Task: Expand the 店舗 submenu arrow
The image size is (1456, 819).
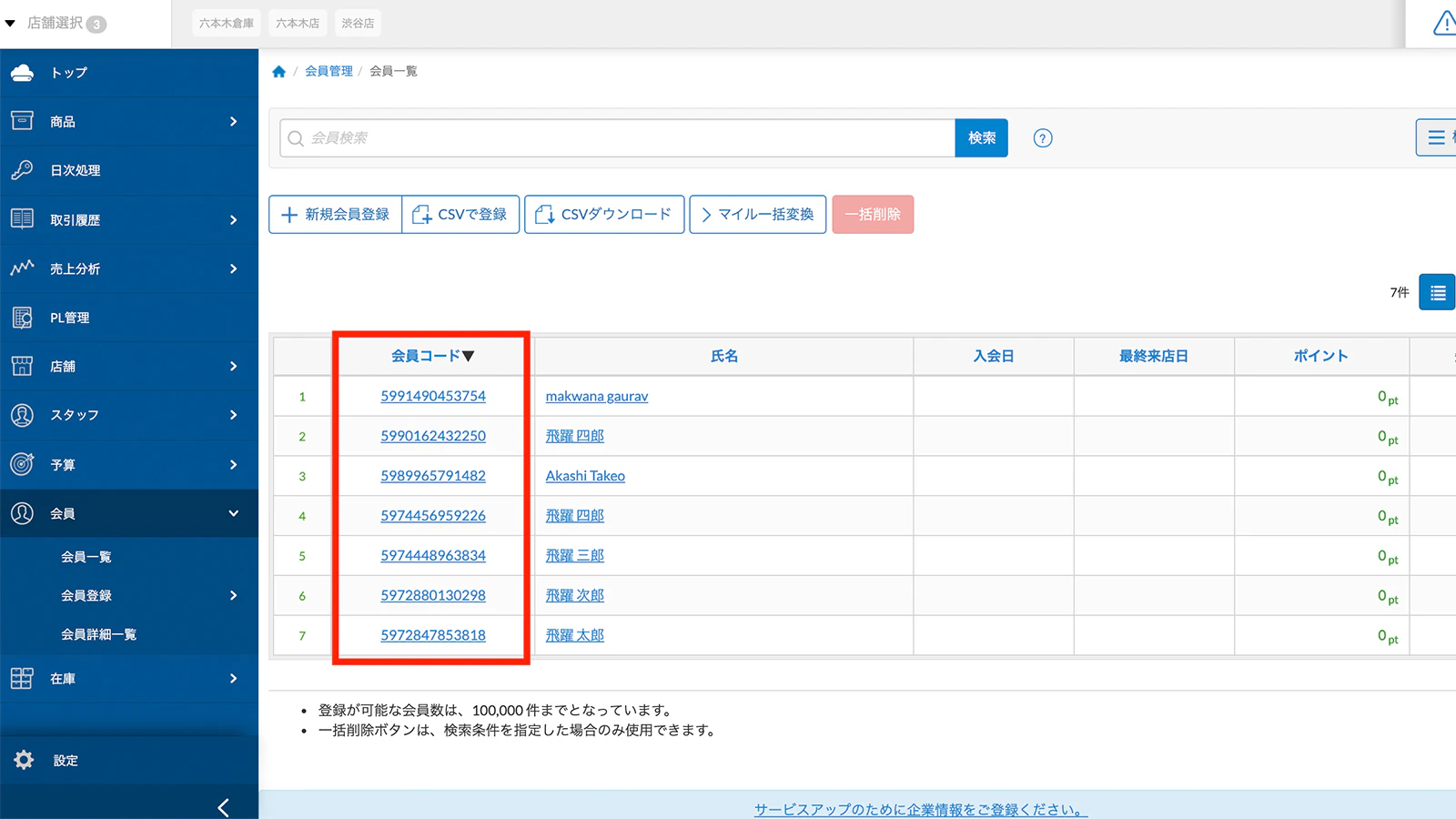Action: [x=234, y=366]
